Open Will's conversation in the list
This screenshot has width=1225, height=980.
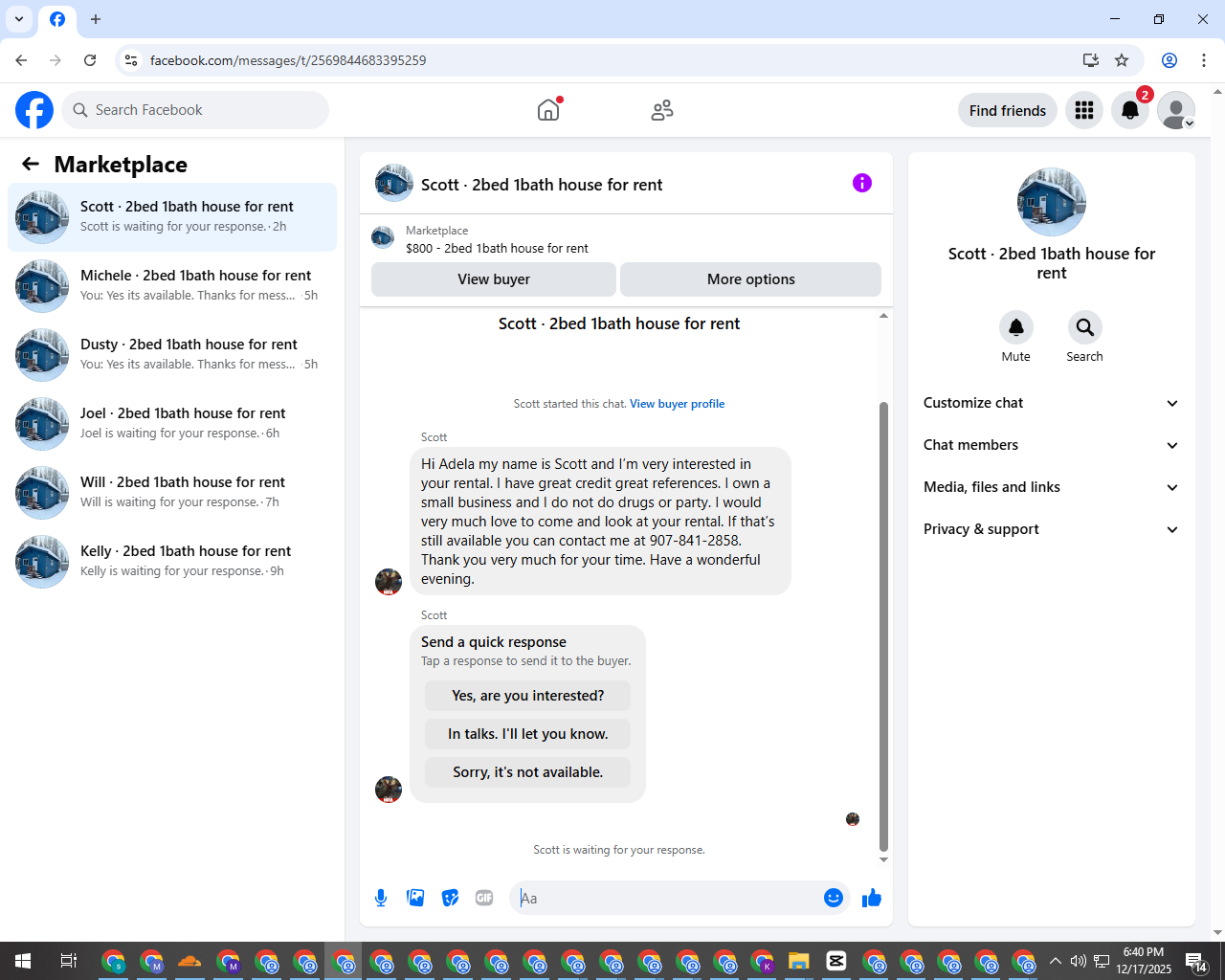[x=172, y=493]
